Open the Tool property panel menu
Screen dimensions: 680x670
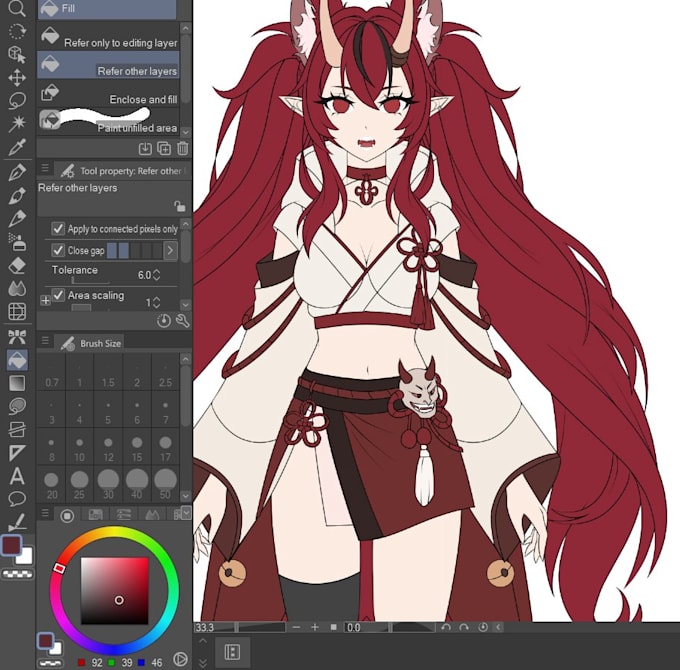coord(45,168)
